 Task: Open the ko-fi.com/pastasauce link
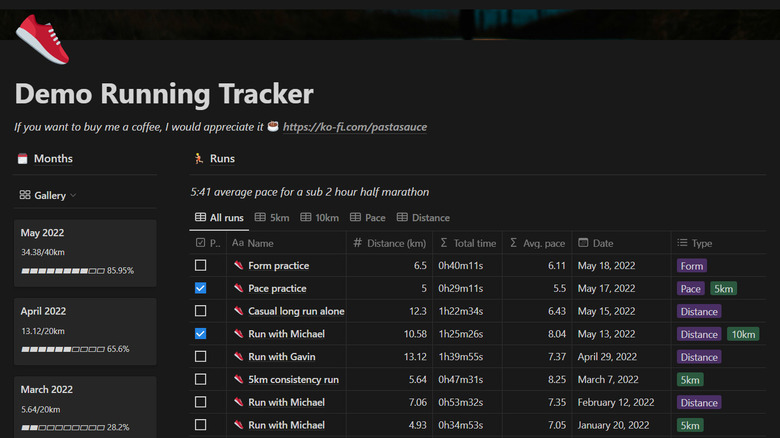click(x=355, y=128)
